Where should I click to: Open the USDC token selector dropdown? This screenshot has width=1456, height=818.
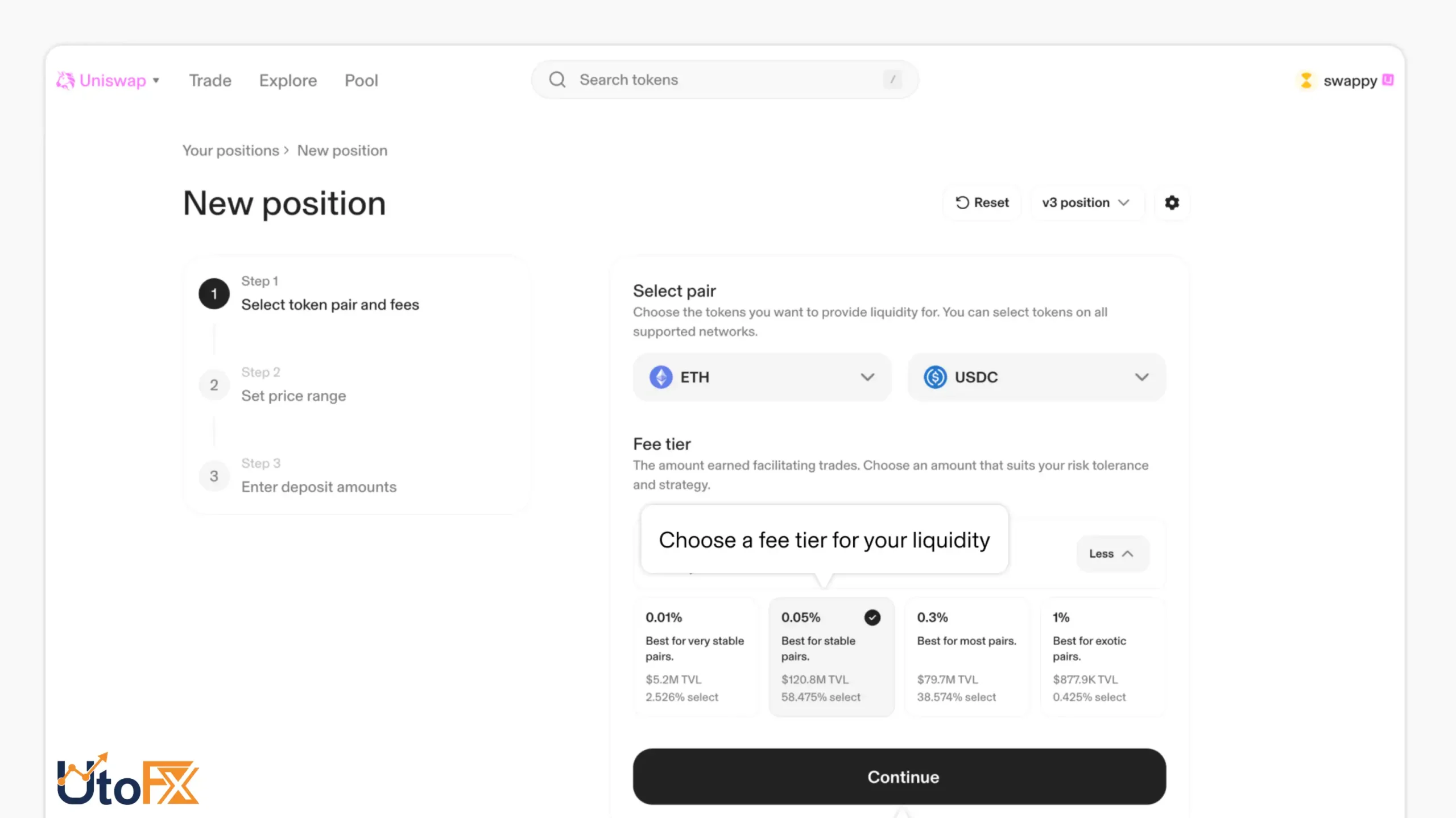tap(1036, 377)
